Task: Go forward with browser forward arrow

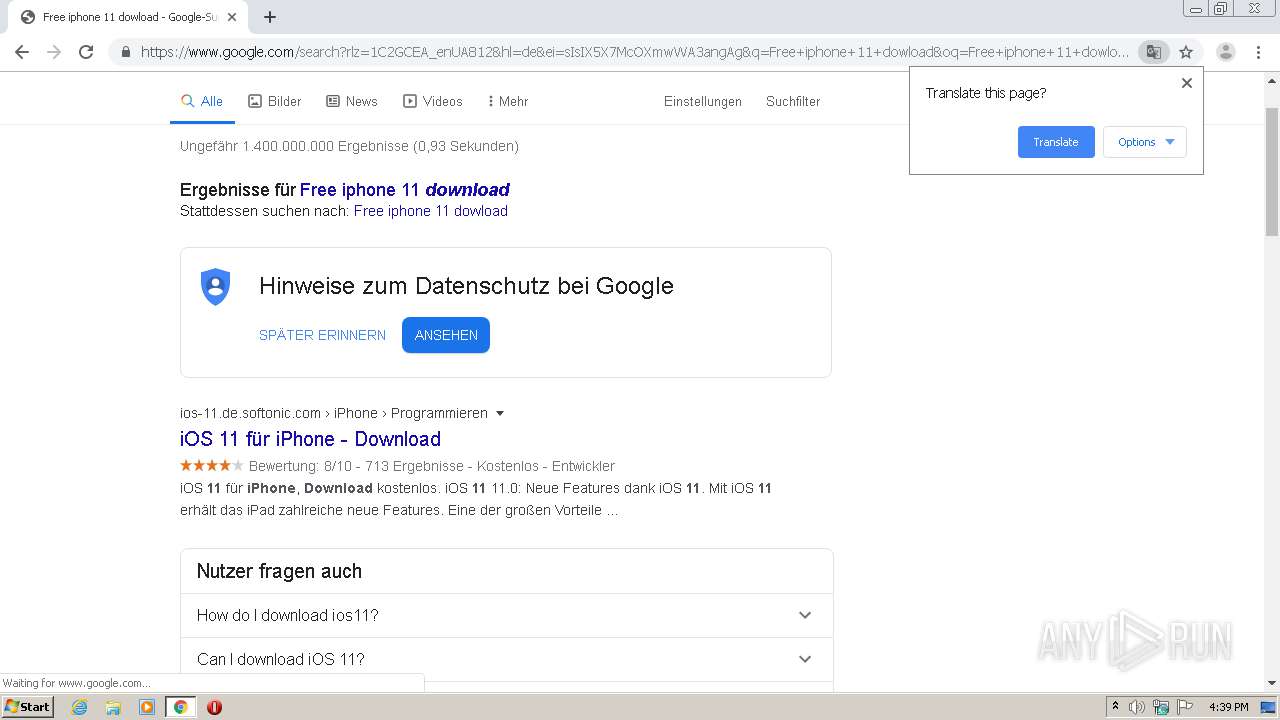Action: (54, 52)
